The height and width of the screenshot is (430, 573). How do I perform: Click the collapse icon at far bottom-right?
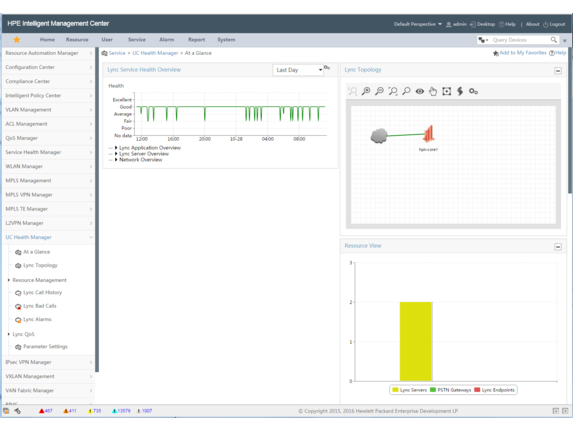565,411
